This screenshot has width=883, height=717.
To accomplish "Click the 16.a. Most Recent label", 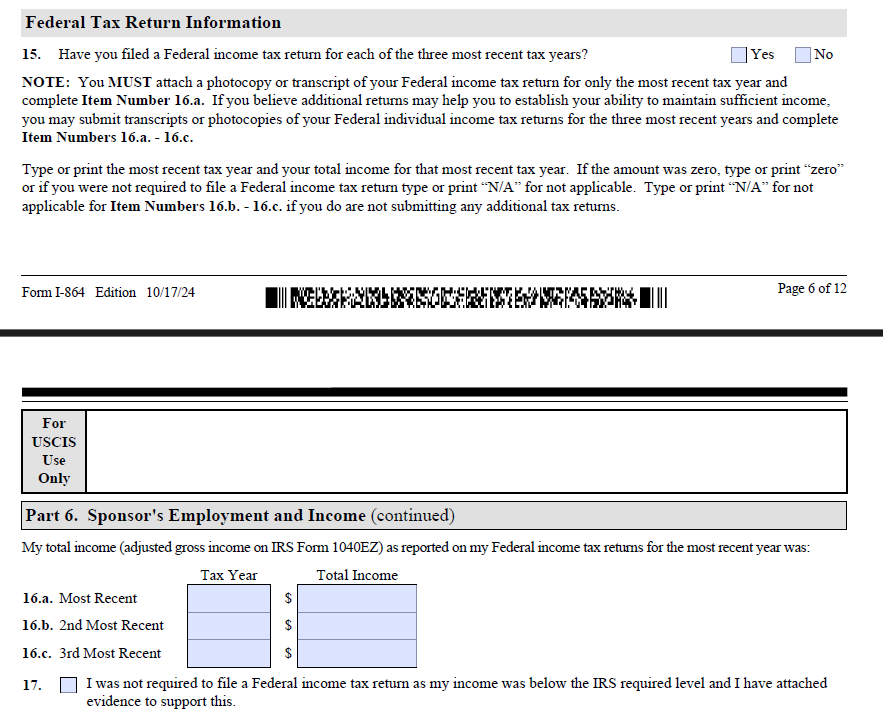I will pos(79,598).
